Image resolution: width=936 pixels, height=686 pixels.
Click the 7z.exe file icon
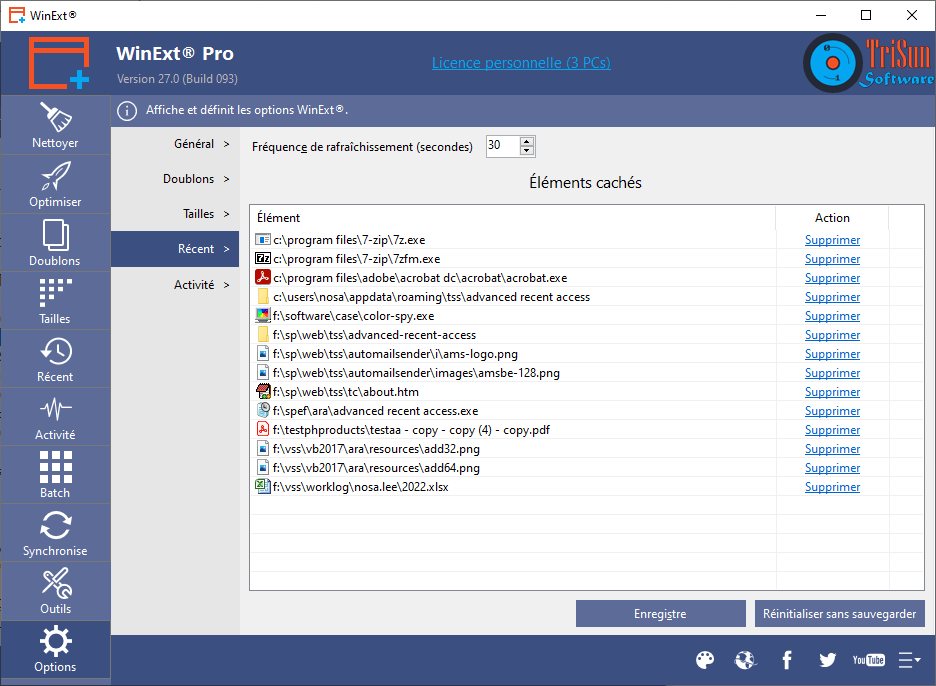(x=263, y=239)
